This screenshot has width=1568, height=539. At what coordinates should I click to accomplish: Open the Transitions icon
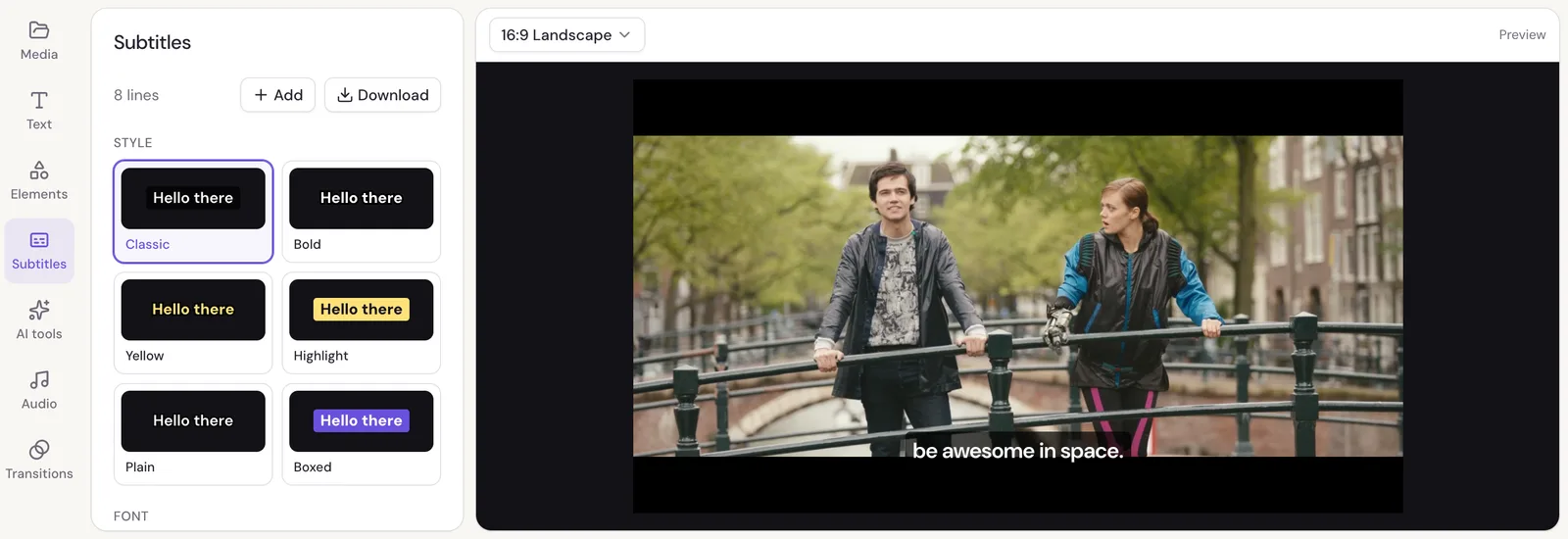(39, 450)
